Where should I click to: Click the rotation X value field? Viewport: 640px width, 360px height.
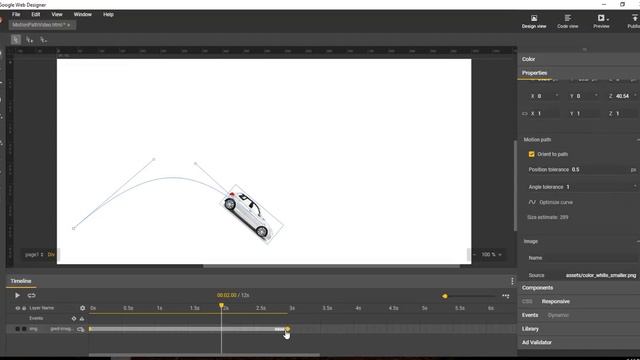(547, 96)
